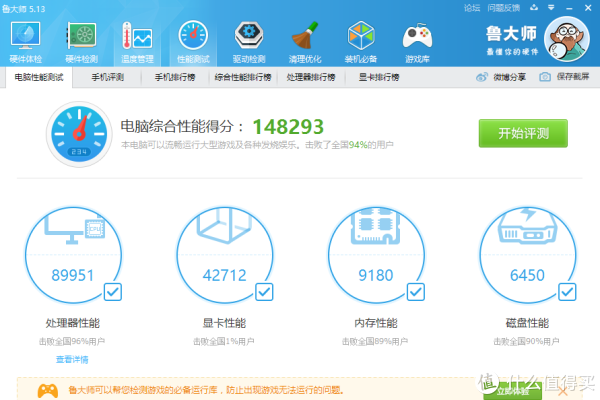Screen dimensions: 600x400
Task: Switch to the 电脑性能测试 tab
Action: click(39, 77)
